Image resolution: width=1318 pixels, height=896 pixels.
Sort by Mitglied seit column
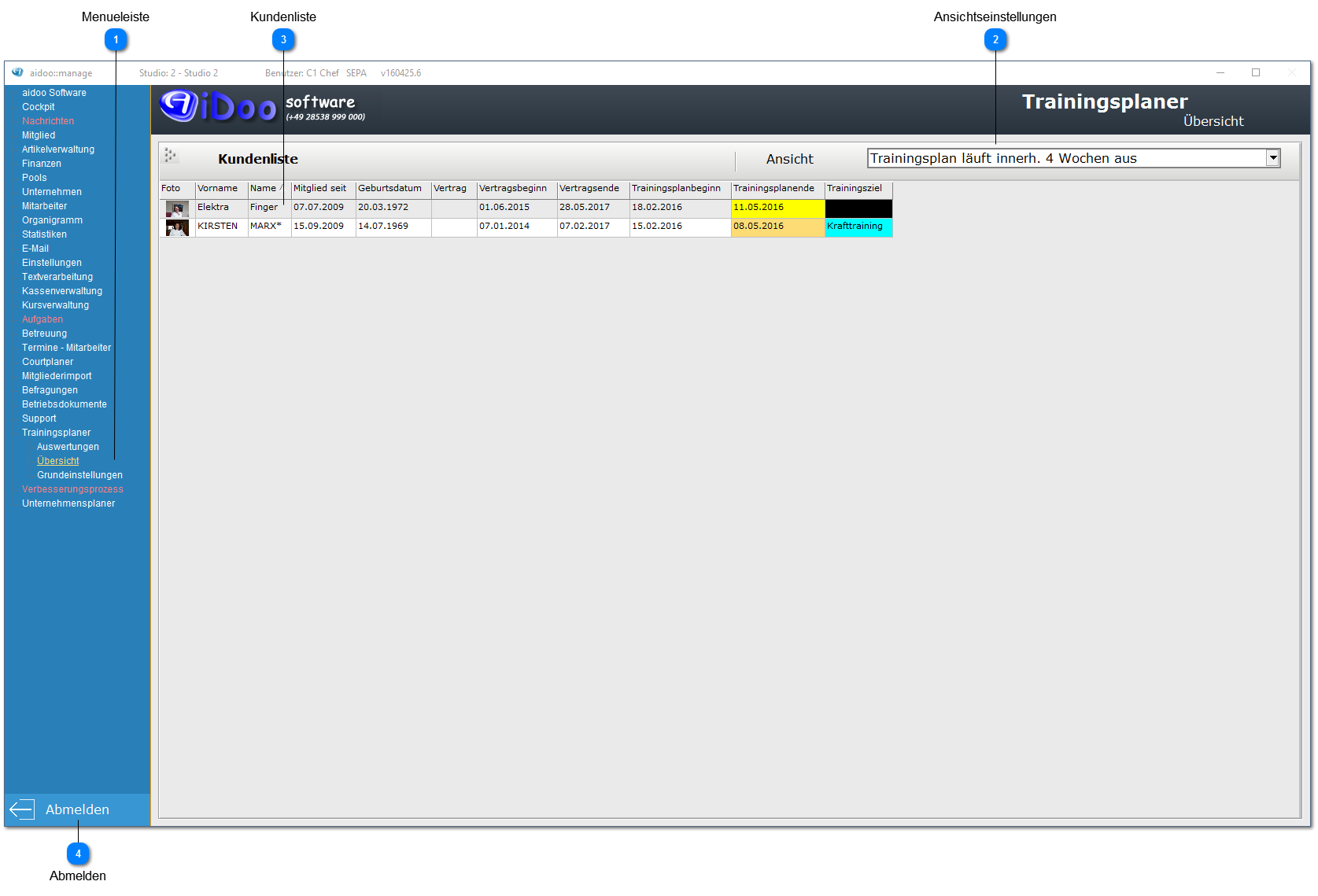323,189
